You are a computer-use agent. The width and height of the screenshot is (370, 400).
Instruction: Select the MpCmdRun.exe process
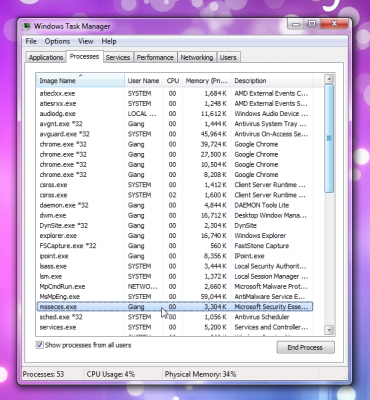point(174,286)
